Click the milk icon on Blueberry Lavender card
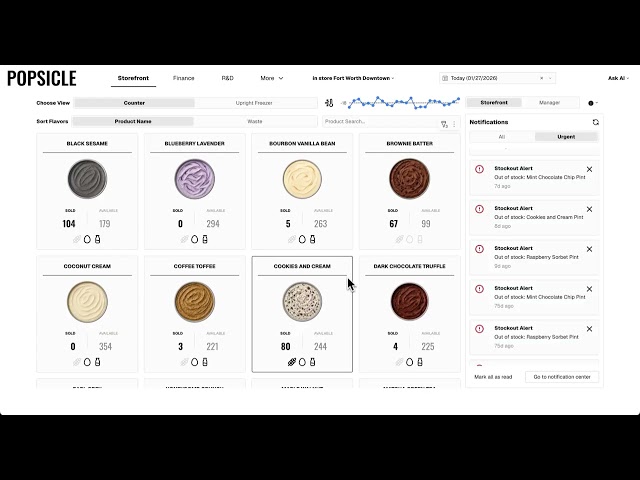The image size is (640, 480). [205, 240]
